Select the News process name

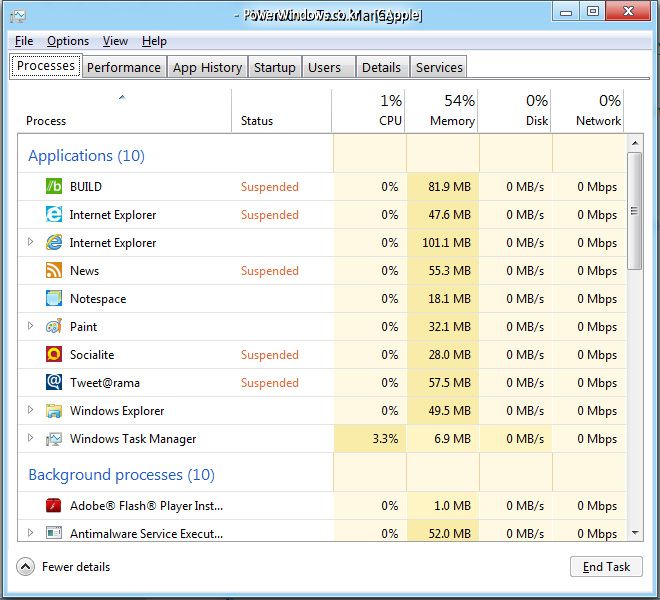point(84,271)
